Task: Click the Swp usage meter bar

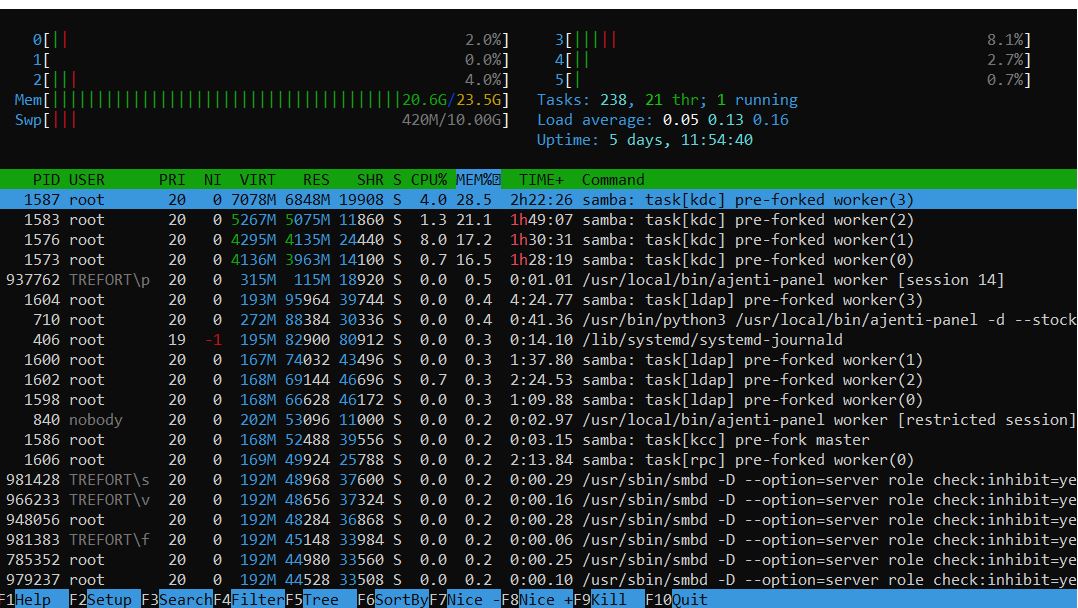Action: click(260, 120)
